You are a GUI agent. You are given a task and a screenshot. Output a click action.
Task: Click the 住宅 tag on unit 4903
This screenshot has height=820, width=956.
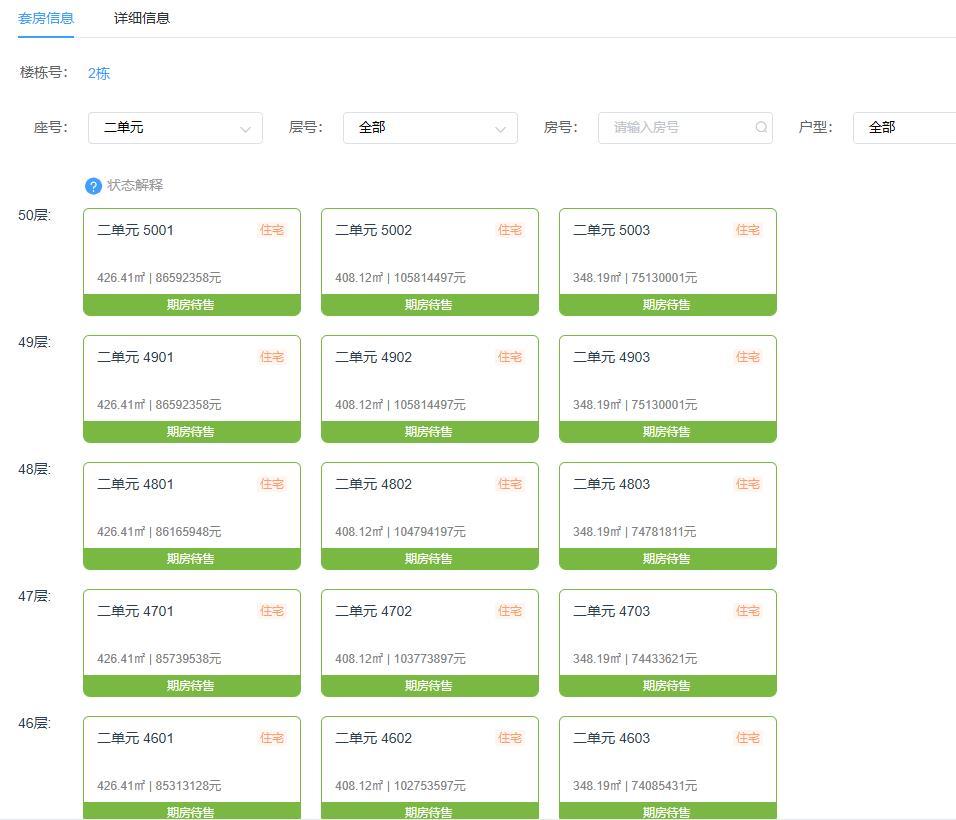click(747, 357)
